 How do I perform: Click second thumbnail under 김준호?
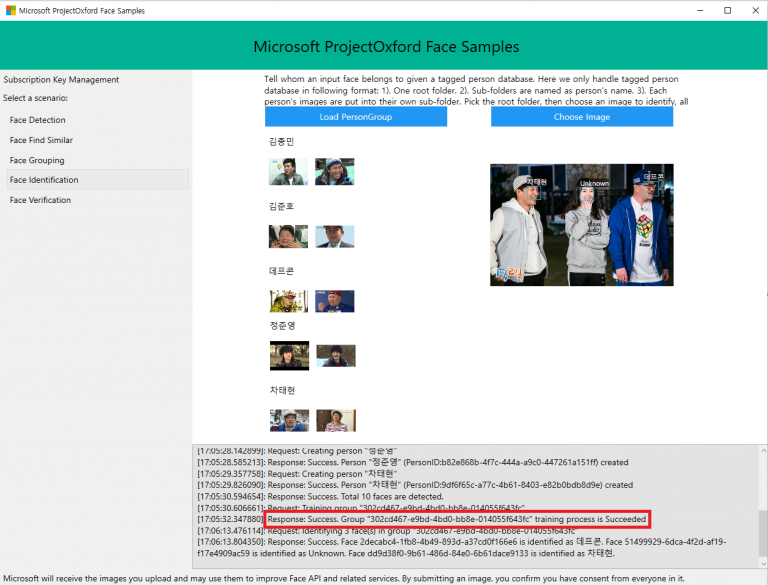(x=335, y=237)
